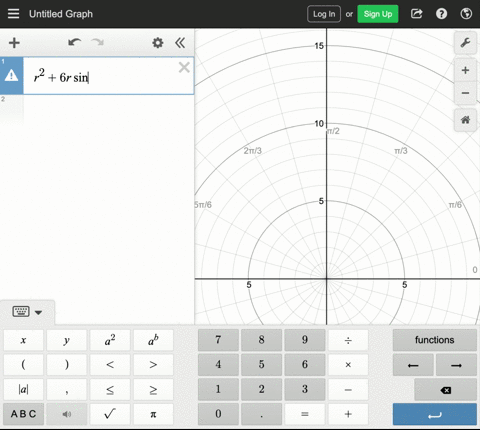Viewport: 480px width, 430px height.
Task: Undo the last action
Action: click(x=74, y=42)
